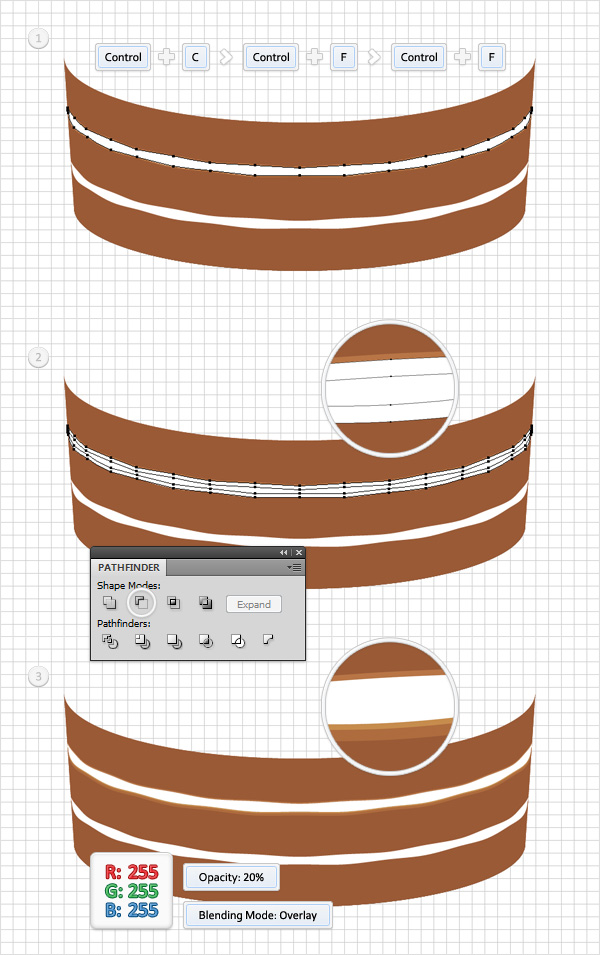Viewport: 600px width, 955px height.
Task: Click the R: 255 color value
Action: [132, 872]
